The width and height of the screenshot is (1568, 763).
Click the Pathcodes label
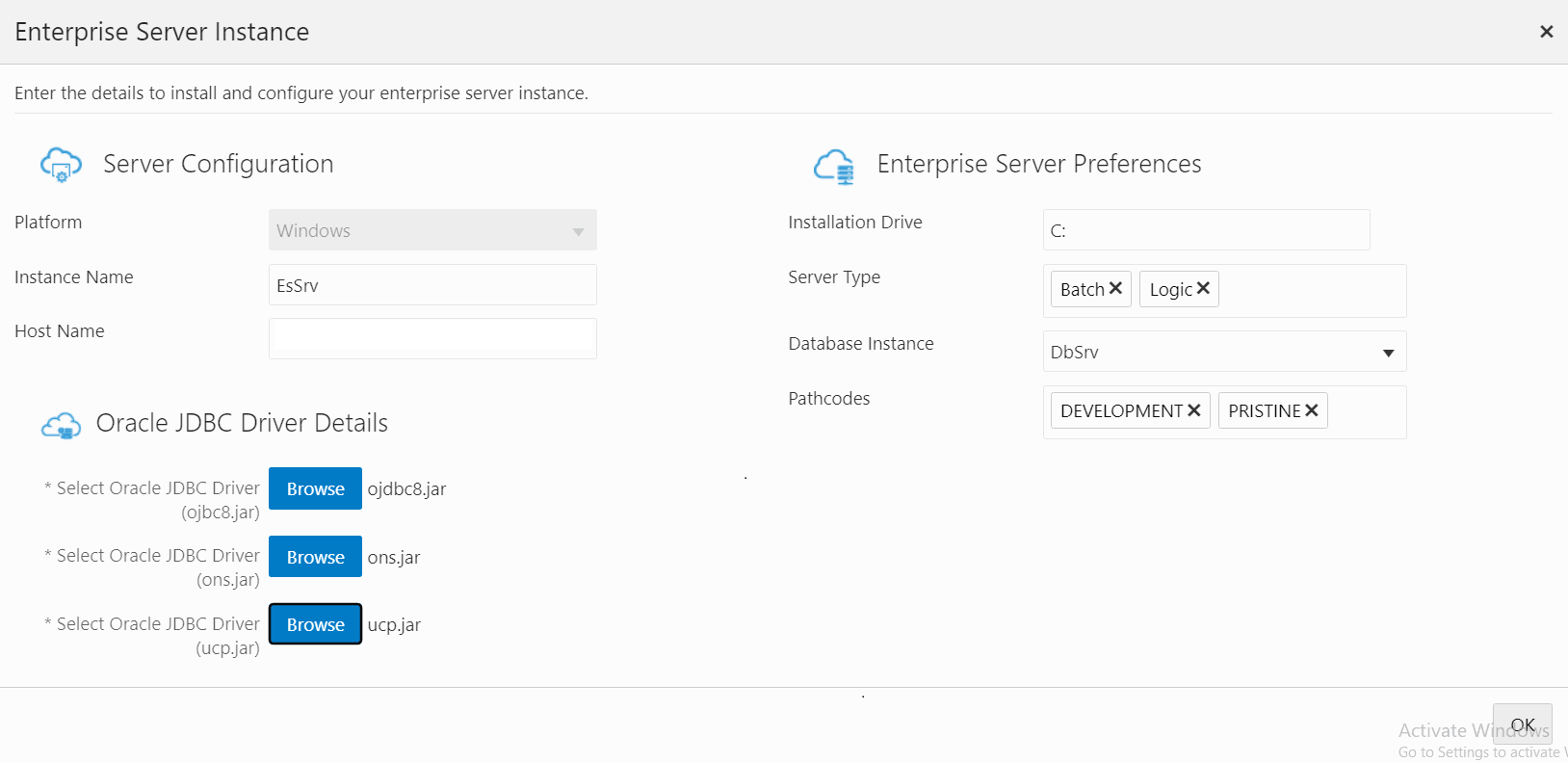829,399
